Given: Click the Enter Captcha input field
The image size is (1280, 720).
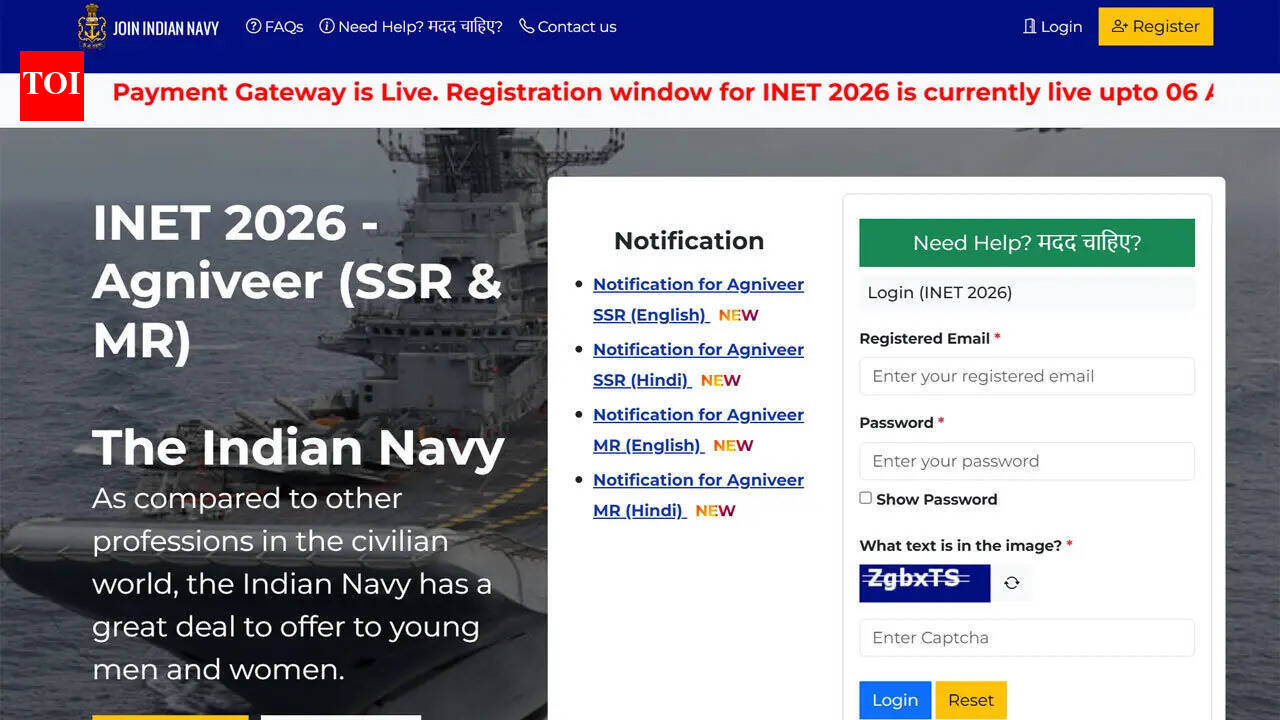Looking at the screenshot, I should [1026, 637].
